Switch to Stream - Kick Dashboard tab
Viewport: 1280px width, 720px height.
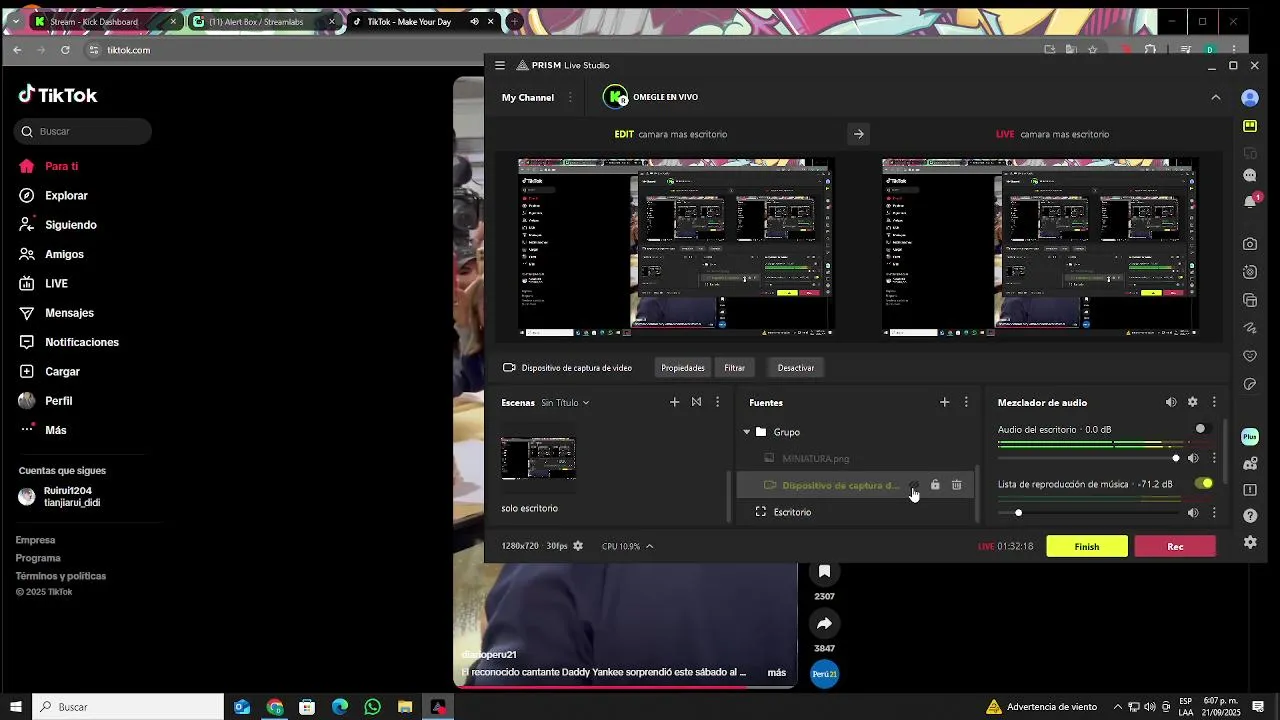(x=105, y=21)
